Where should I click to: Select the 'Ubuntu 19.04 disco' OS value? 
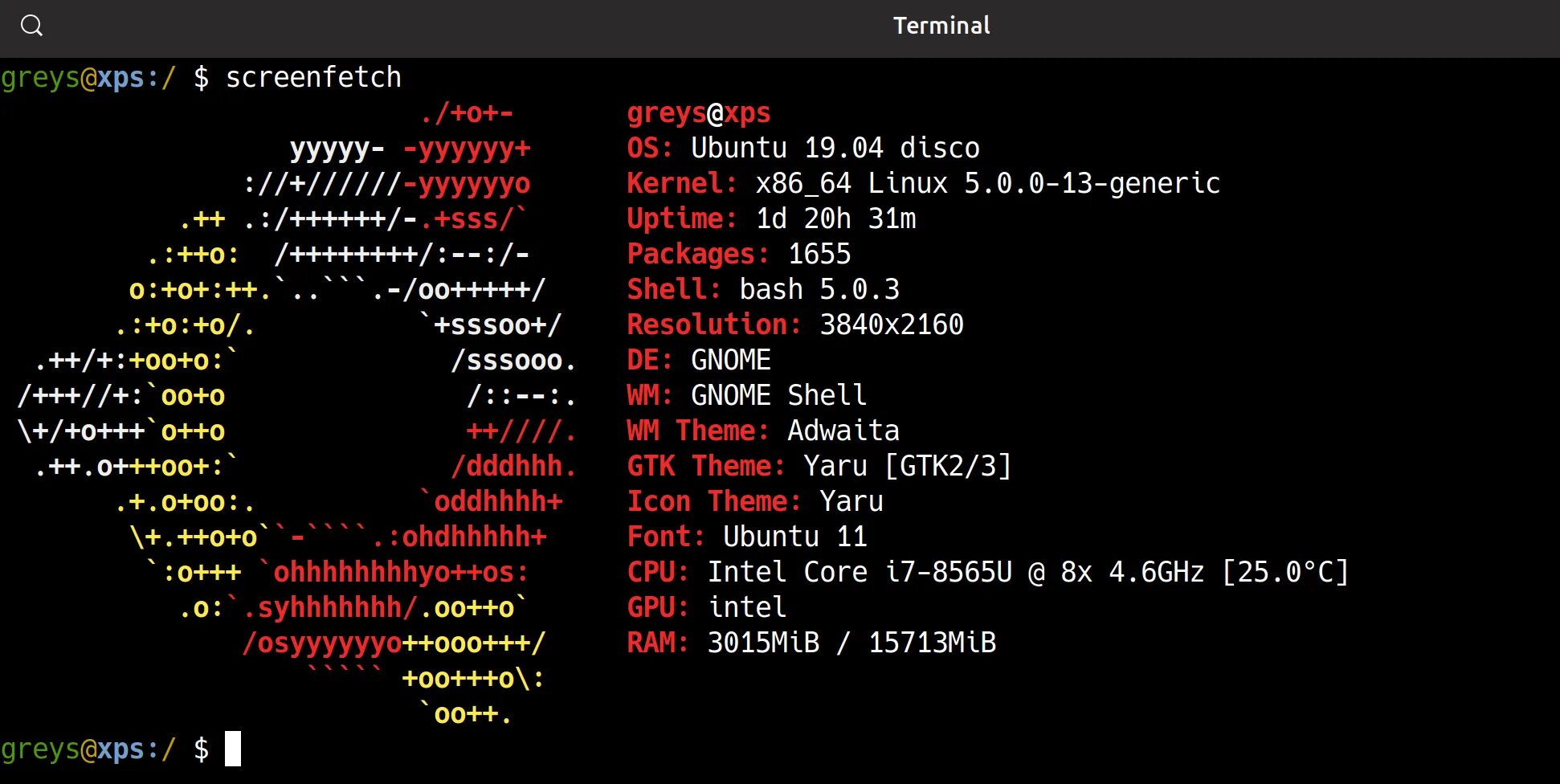tap(835, 148)
